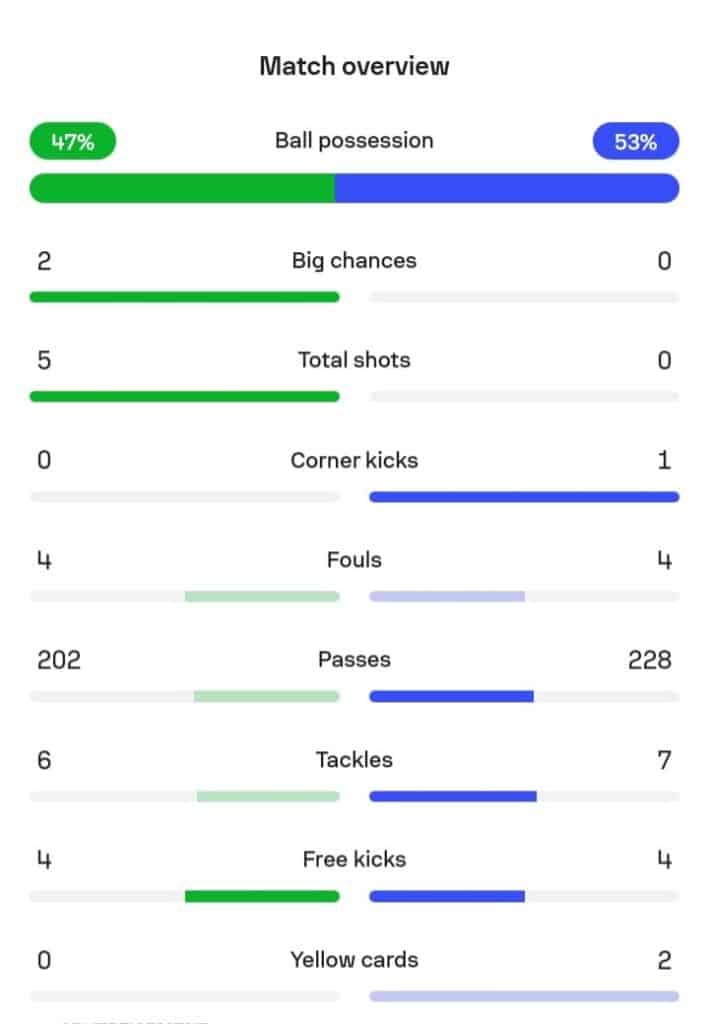
Task: Select the blue Tackles bar
Action: [x=453, y=797]
